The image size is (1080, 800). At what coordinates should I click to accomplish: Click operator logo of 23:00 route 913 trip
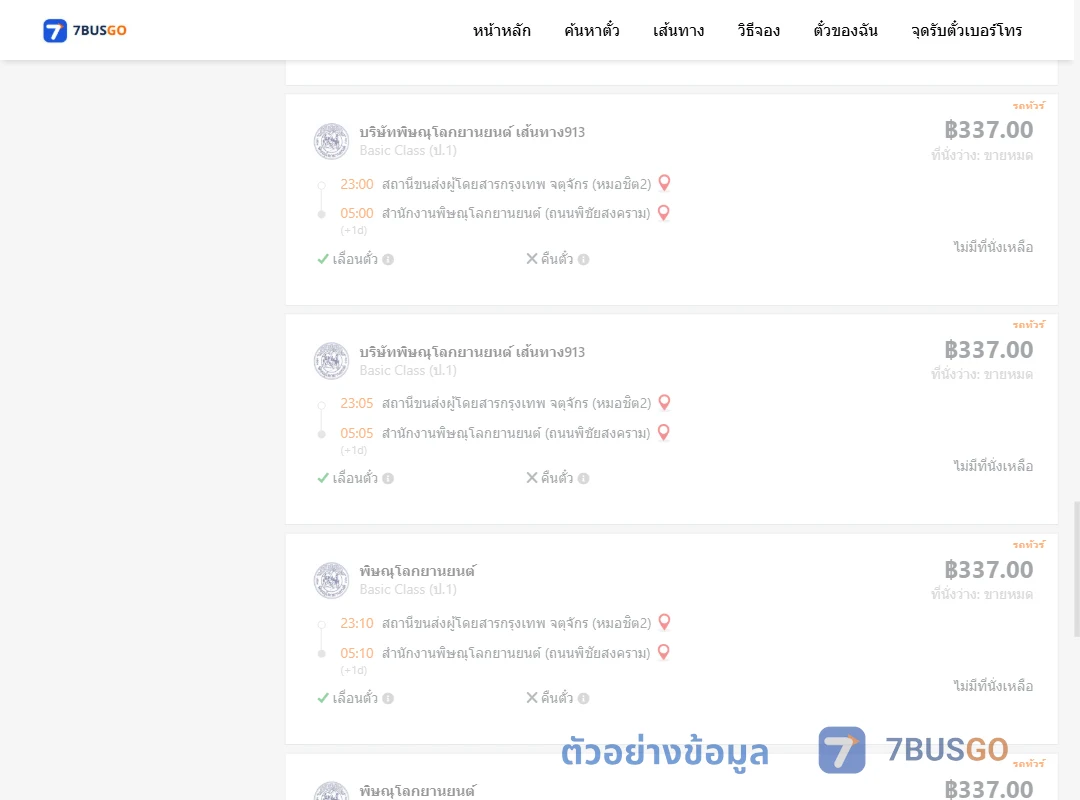(x=331, y=141)
